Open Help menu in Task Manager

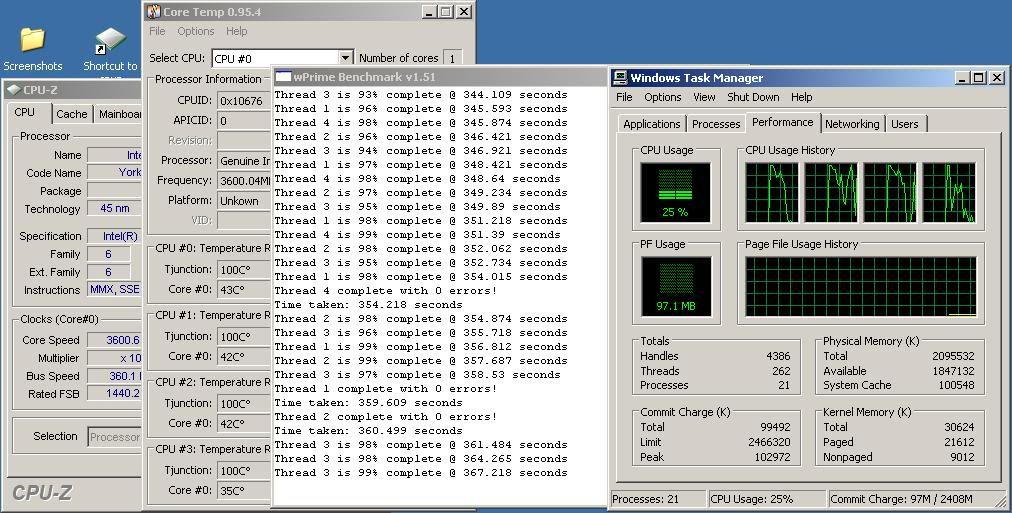[802, 97]
